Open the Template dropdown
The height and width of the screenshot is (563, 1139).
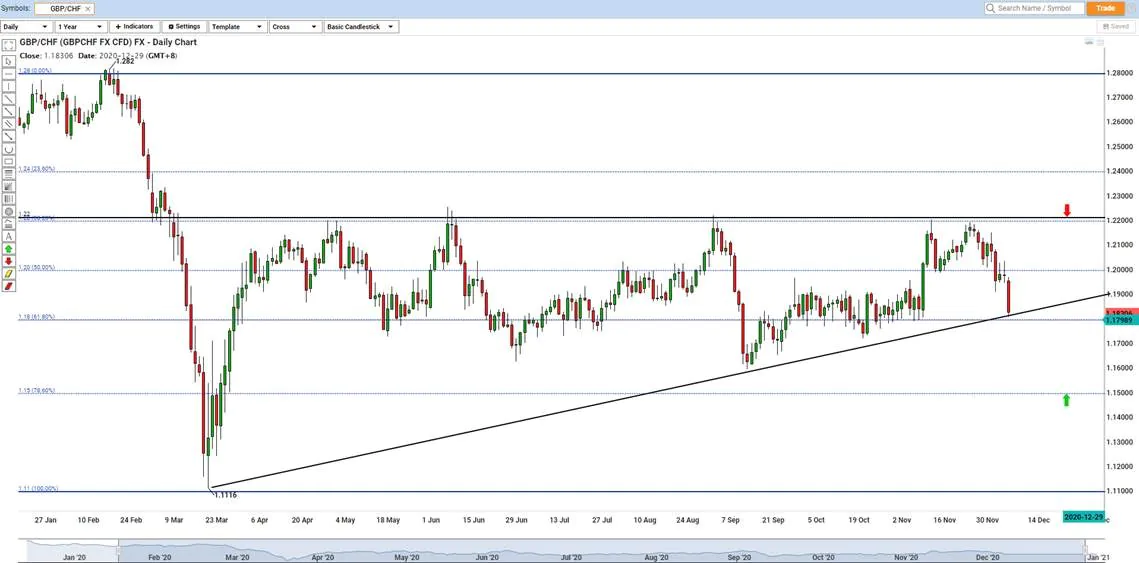(x=237, y=27)
